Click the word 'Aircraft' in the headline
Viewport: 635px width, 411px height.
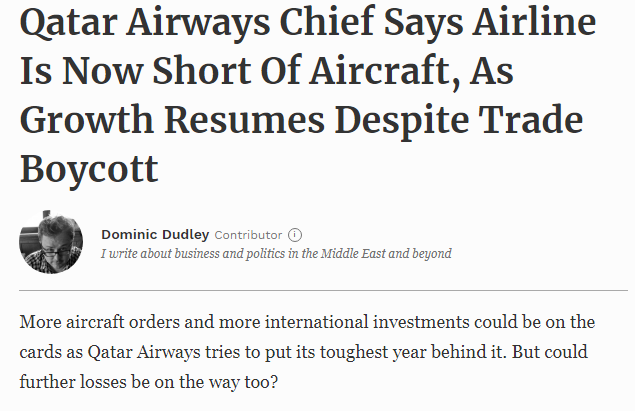click(385, 71)
